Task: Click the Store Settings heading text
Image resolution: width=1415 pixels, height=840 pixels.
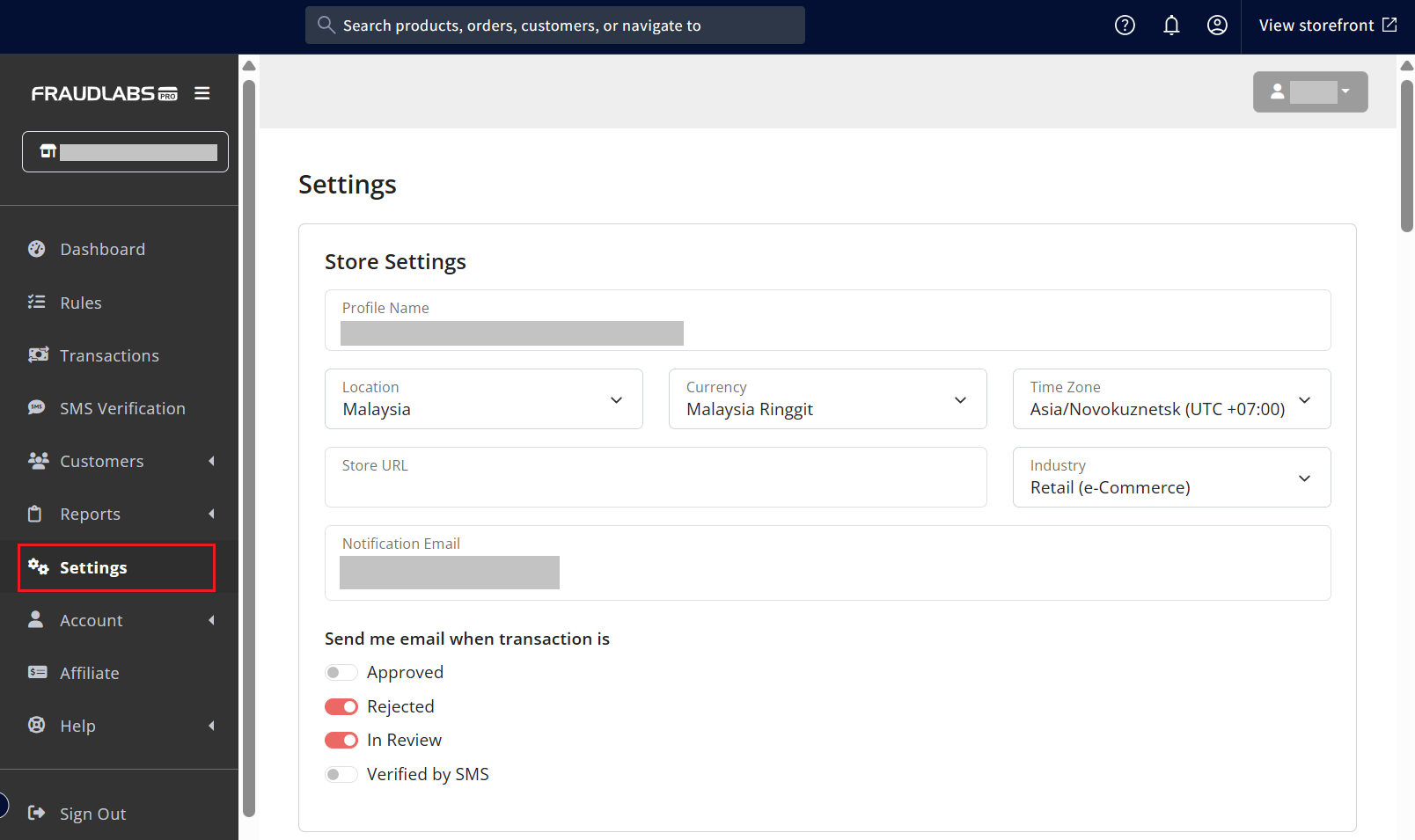Action: click(x=395, y=261)
